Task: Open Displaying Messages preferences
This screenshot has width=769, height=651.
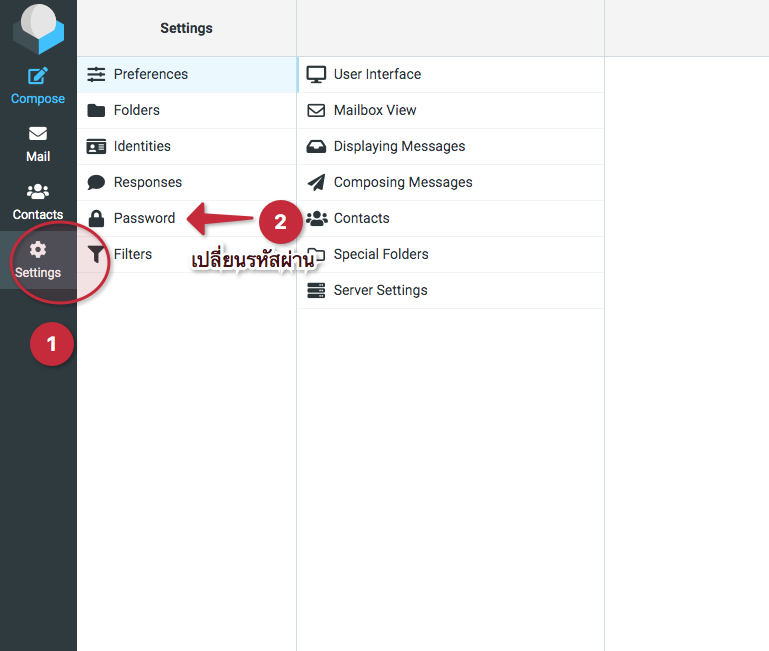Action: click(399, 146)
